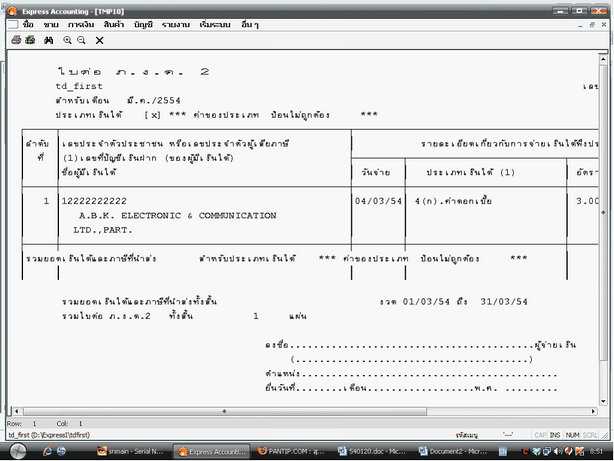Image resolution: width=614 pixels, height=461 pixels.
Task: Zoom in with the magnifier plus icon
Action: point(67,40)
